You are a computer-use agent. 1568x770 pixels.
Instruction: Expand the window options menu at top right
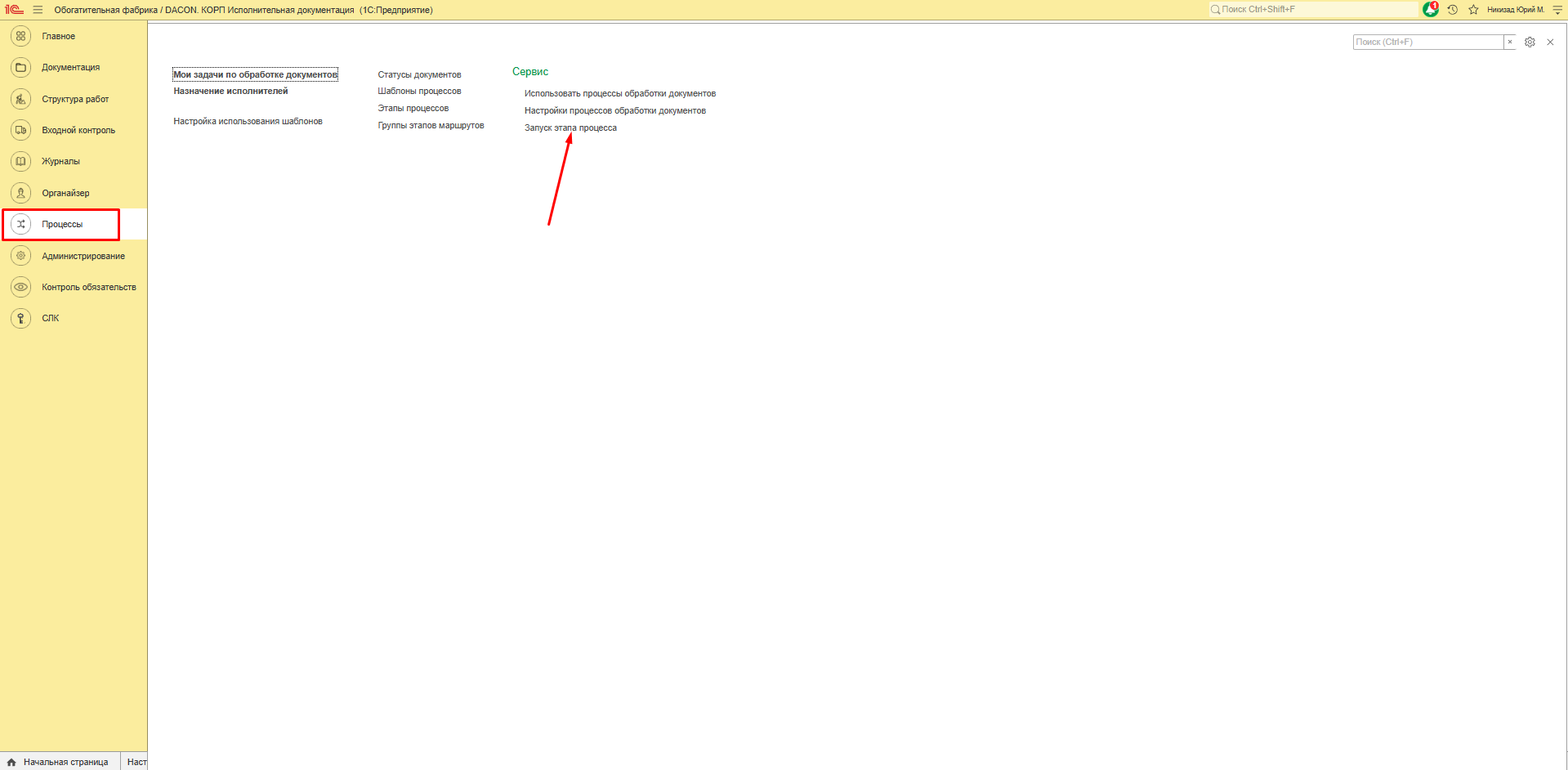click(1557, 10)
